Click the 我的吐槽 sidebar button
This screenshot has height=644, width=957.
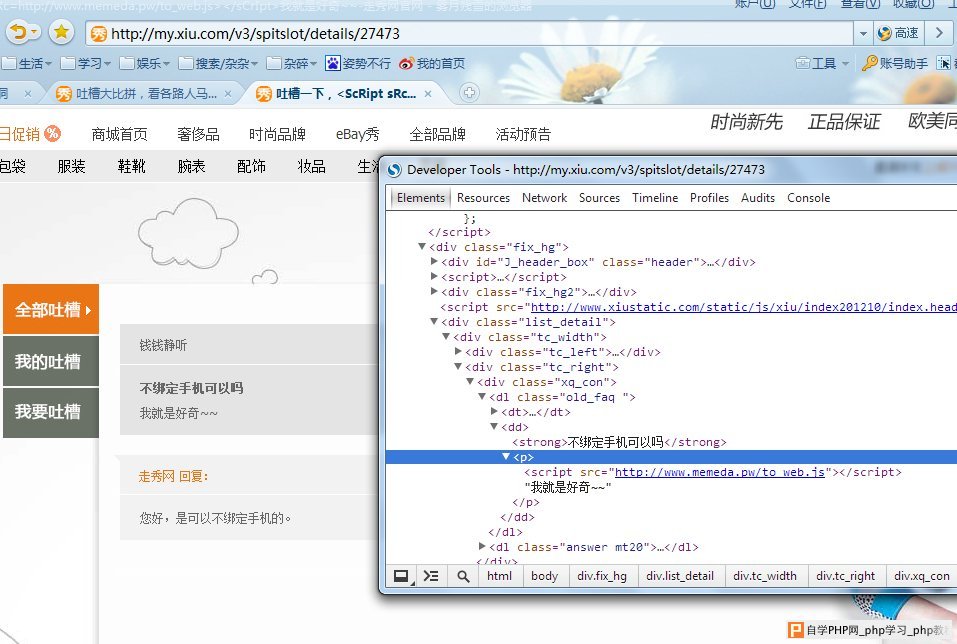coord(51,361)
